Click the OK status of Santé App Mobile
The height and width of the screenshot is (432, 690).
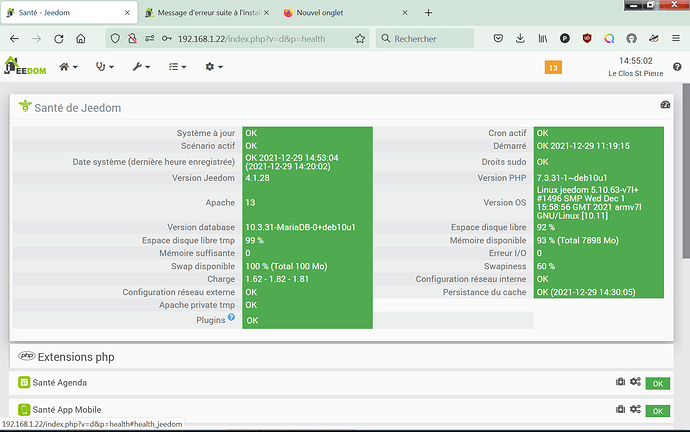(657, 411)
